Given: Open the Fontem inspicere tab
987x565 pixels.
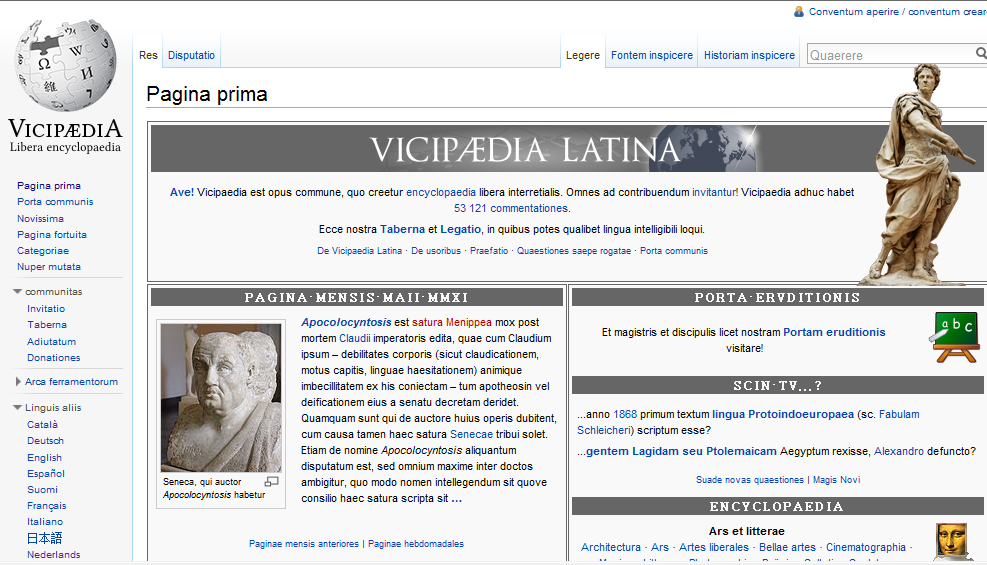Looking at the screenshot, I should [651, 55].
